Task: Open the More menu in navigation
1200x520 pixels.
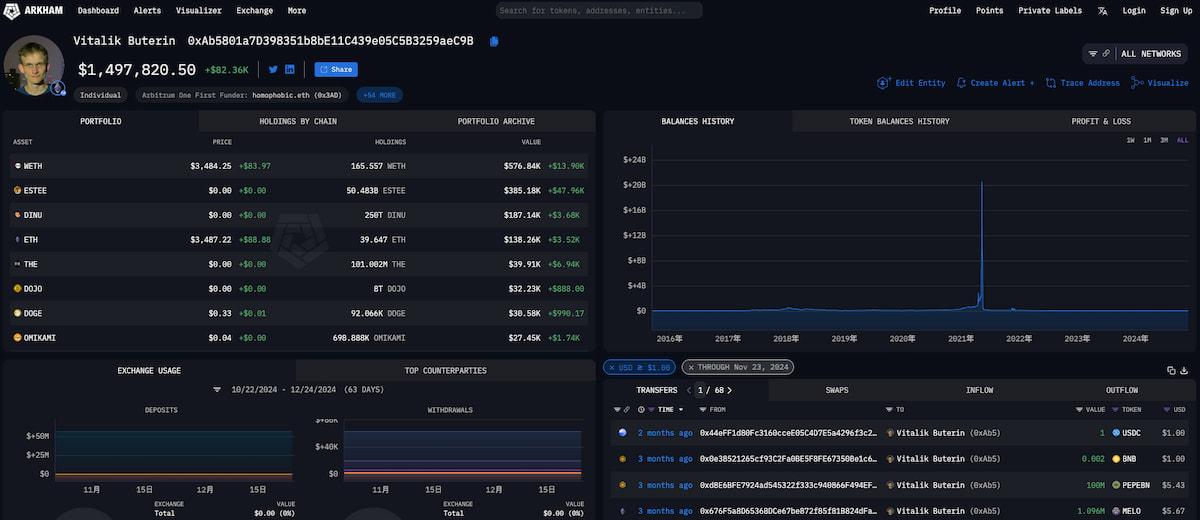Action: (x=297, y=11)
